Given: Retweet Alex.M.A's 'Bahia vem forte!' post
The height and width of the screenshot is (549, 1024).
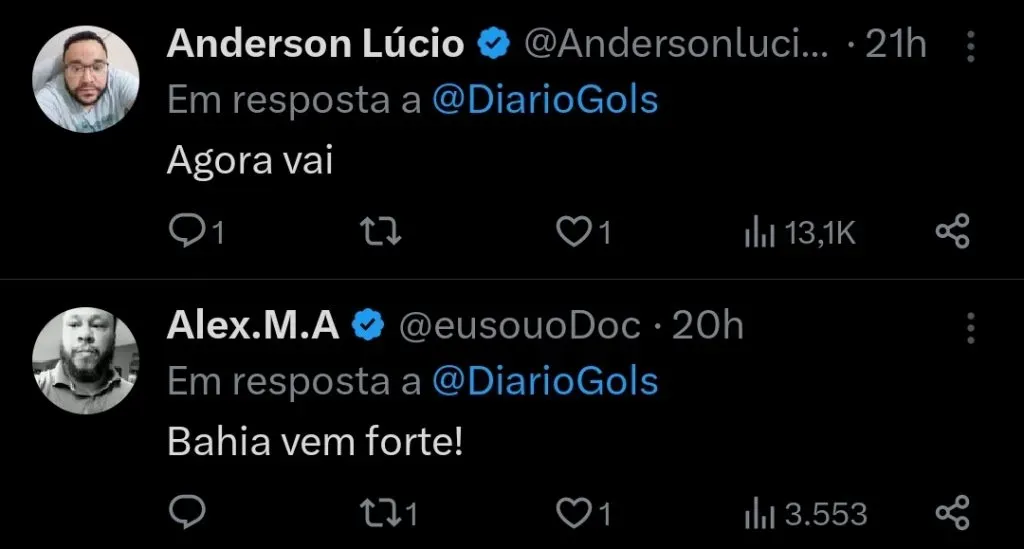Looking at the screenshot, I should [380, 513].
